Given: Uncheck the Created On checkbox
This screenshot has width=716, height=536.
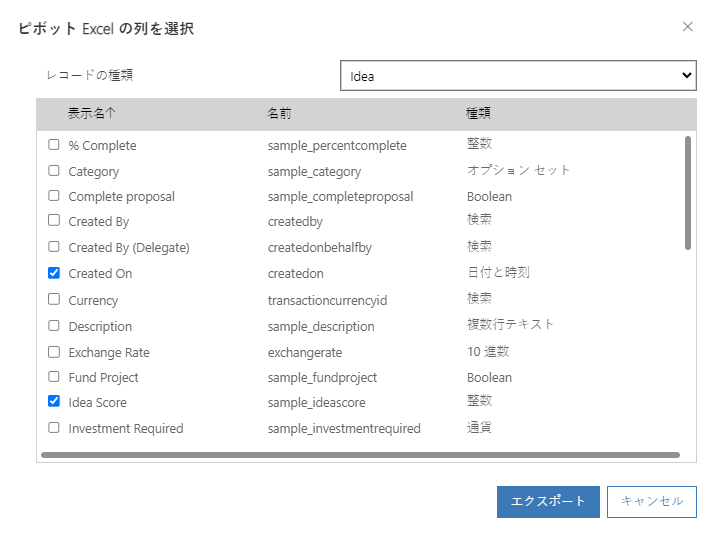Looking at the screenshot, I should pos(54,273).
